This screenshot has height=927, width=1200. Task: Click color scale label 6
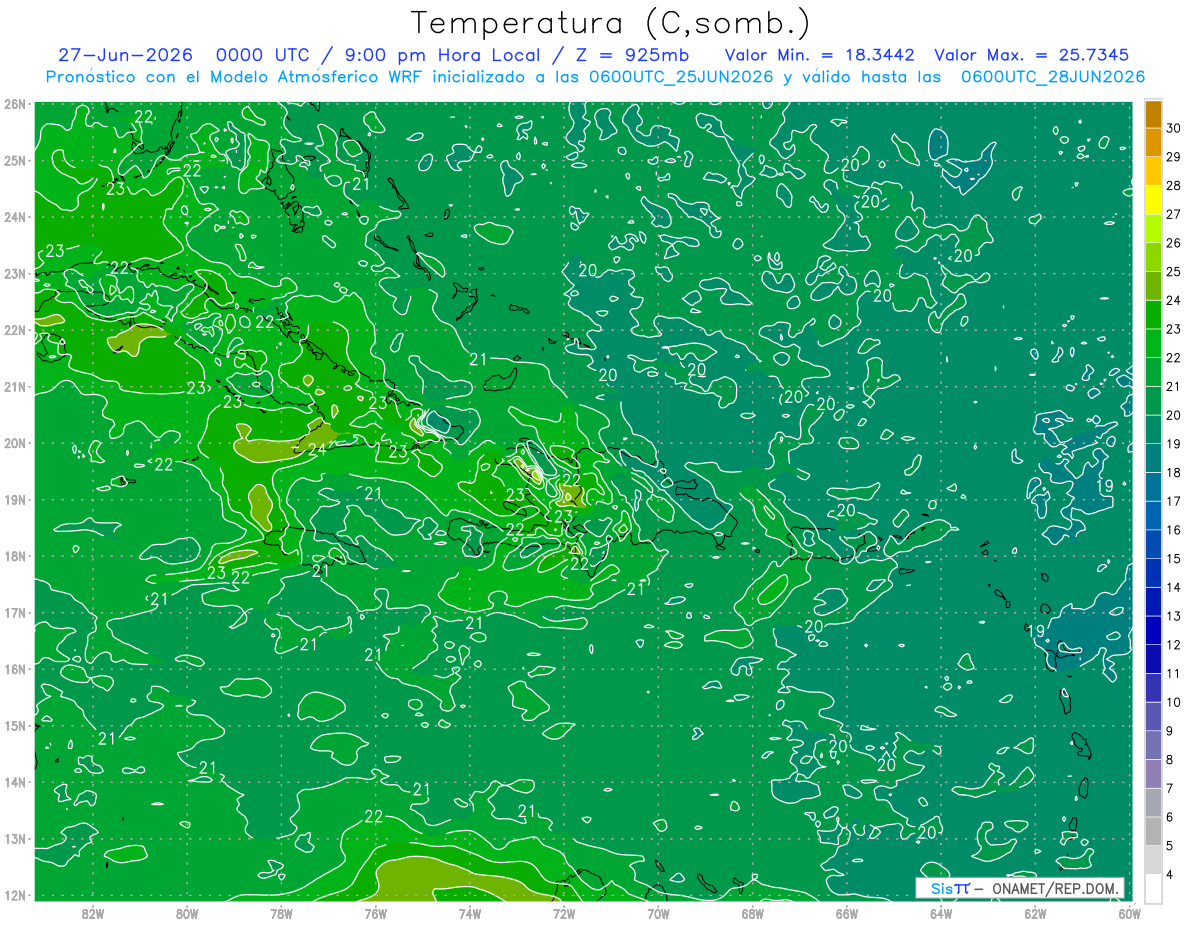point(1171,816)
